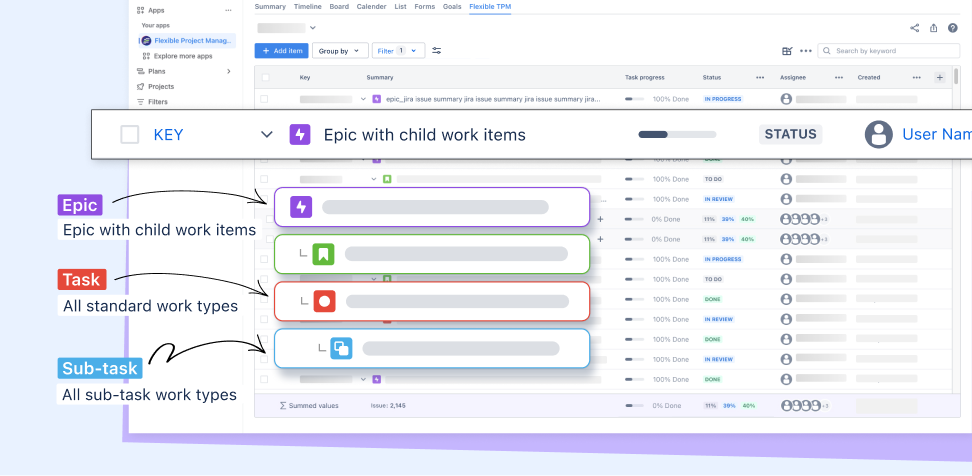
Task: Click the add column plus icon
Action: (x=939, y=77)
